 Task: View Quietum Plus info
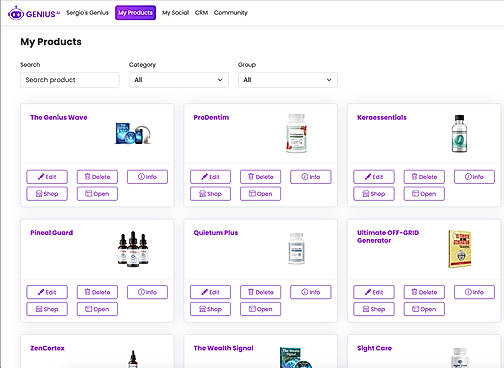coord(311,292)
